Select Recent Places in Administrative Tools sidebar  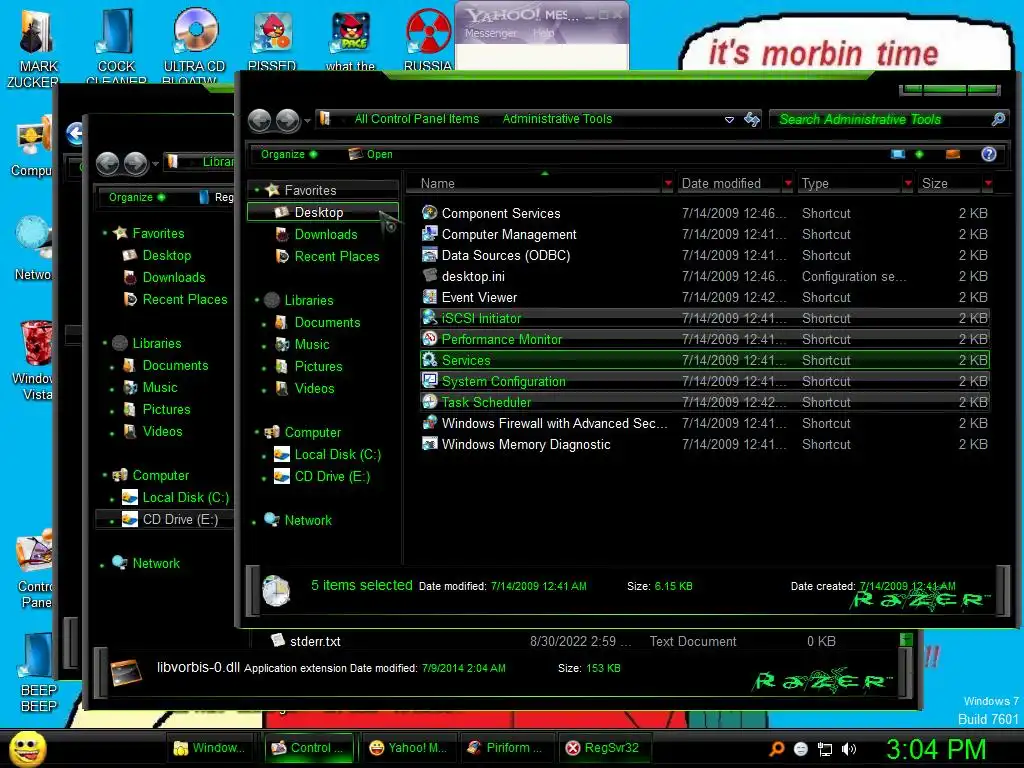tap(336, 257)
